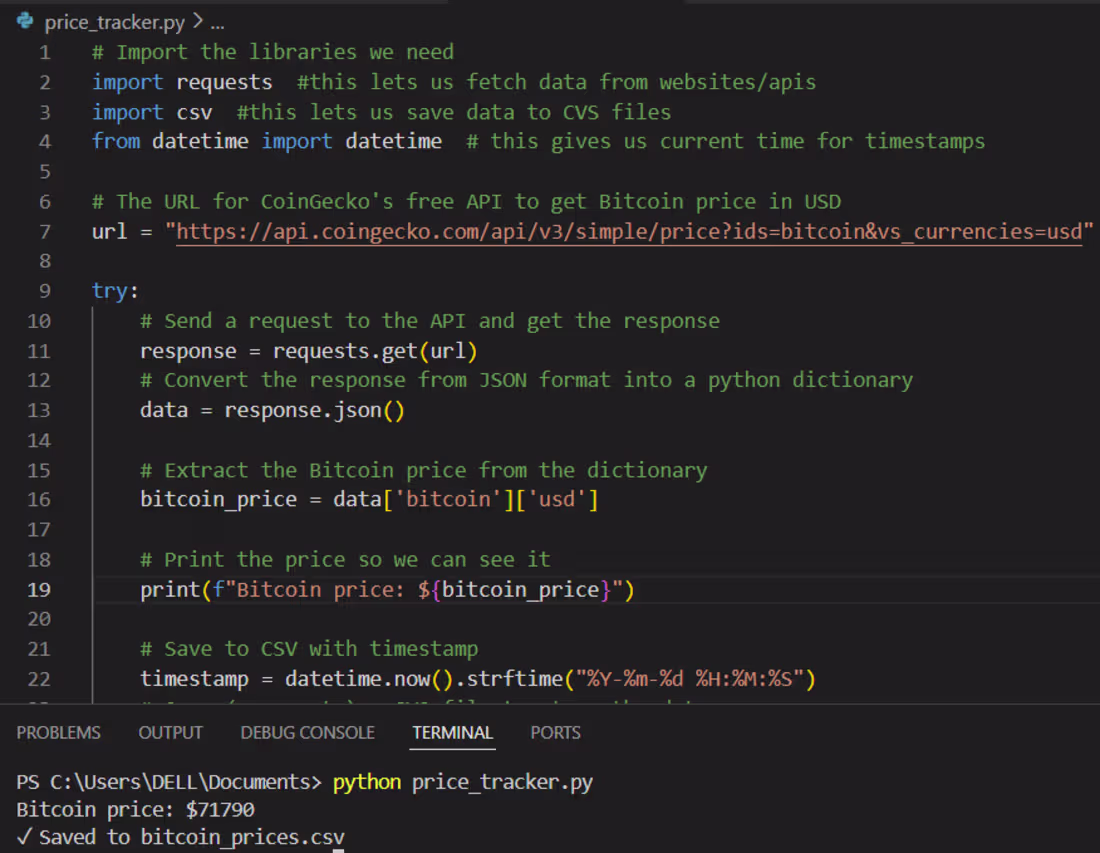Click the comment '# this gives us current time for timestamps'
Image resolution: width=1100 pixels, height=853 pixels.
pos(725,142)
